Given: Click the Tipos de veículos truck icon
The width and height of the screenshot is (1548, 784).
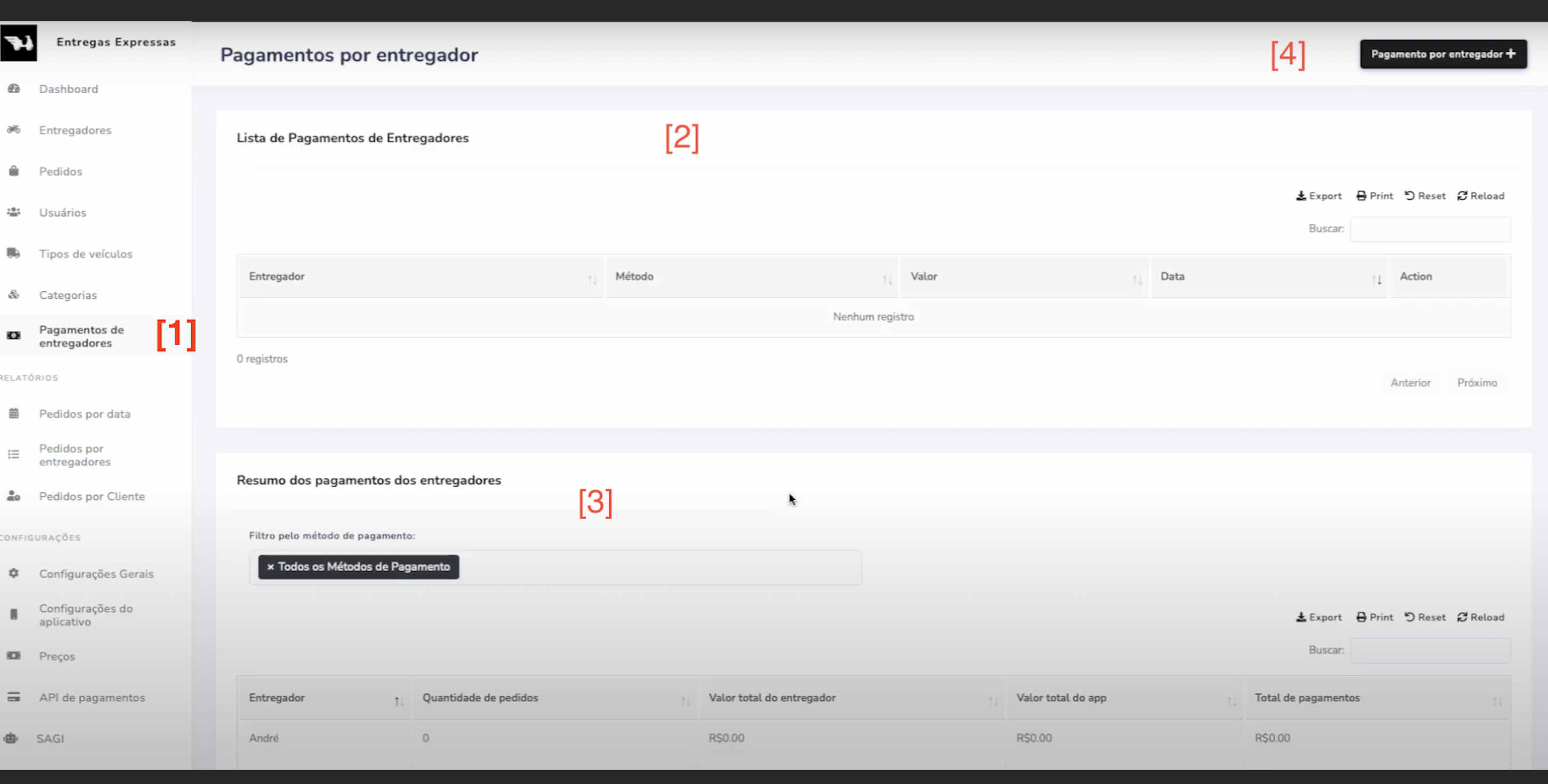Looking at the screenshot, I should [14, 254].
